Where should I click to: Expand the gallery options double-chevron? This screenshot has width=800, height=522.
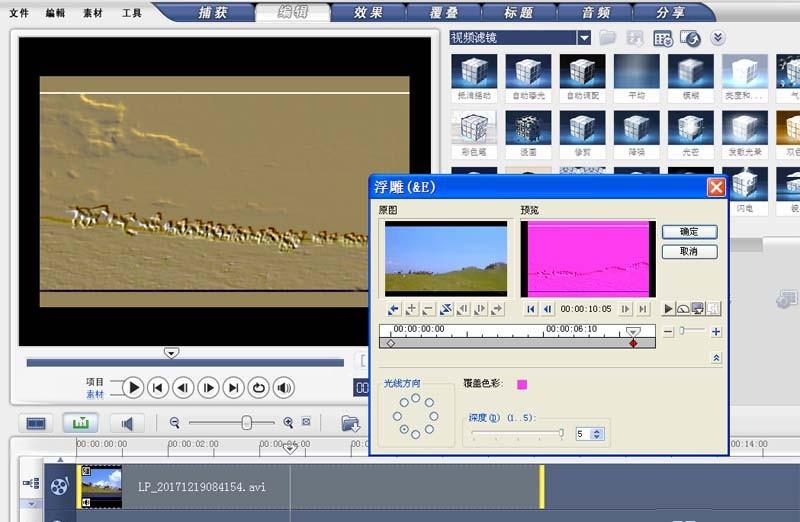717,38
